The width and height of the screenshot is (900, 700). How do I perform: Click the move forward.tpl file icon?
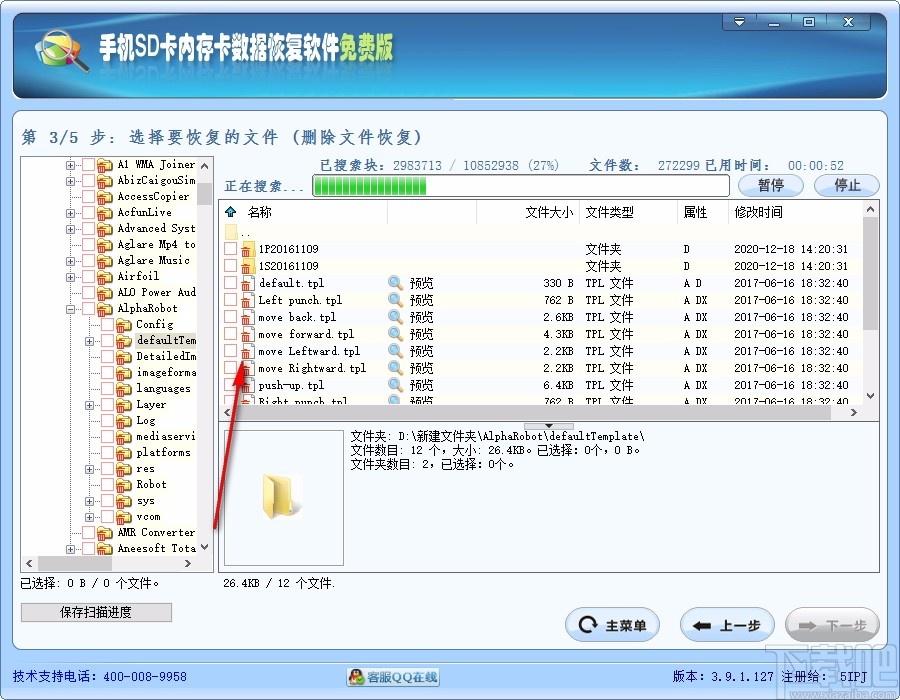point(247,334)
